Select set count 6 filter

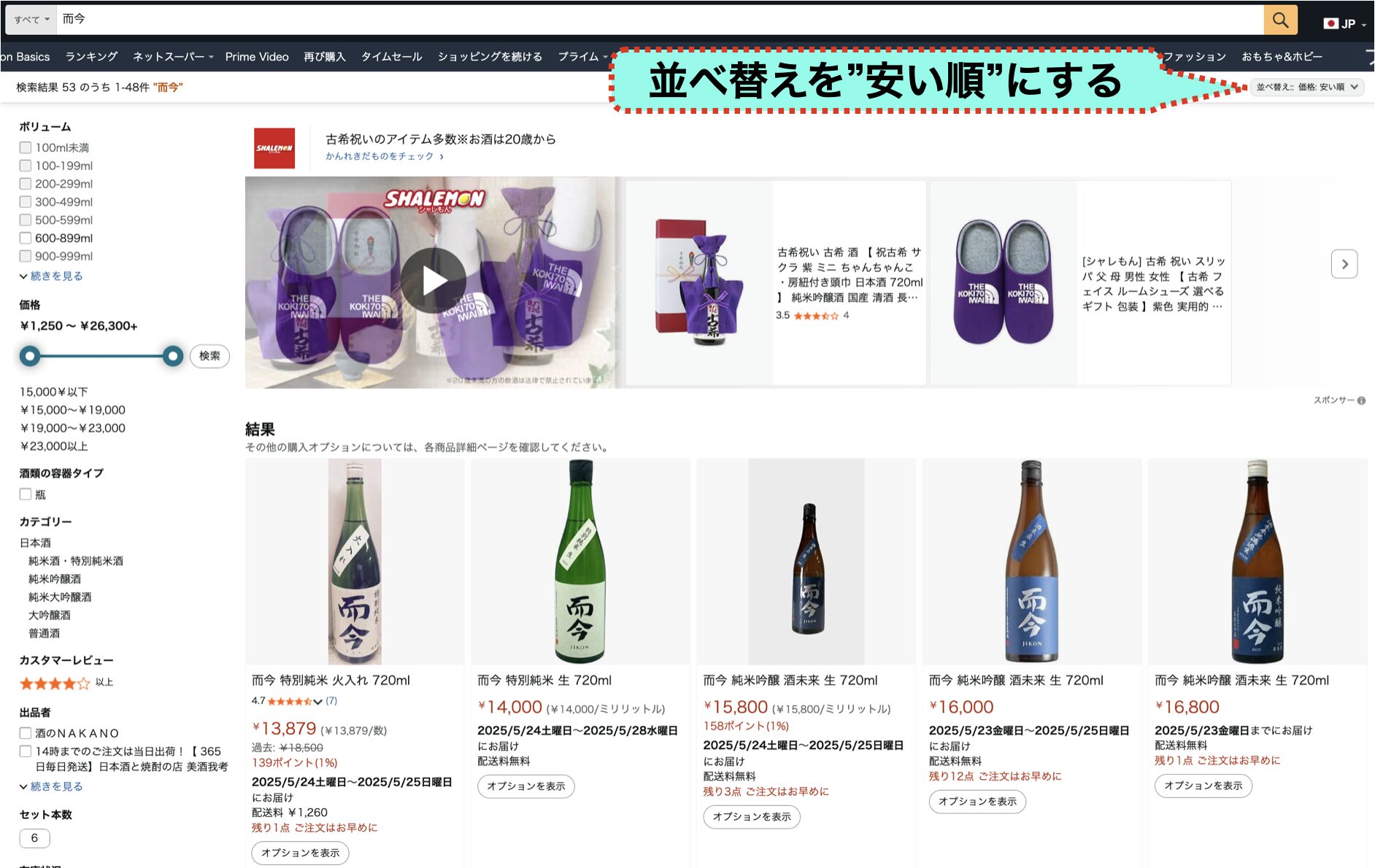pyautogui.click(x=34, y=838)
